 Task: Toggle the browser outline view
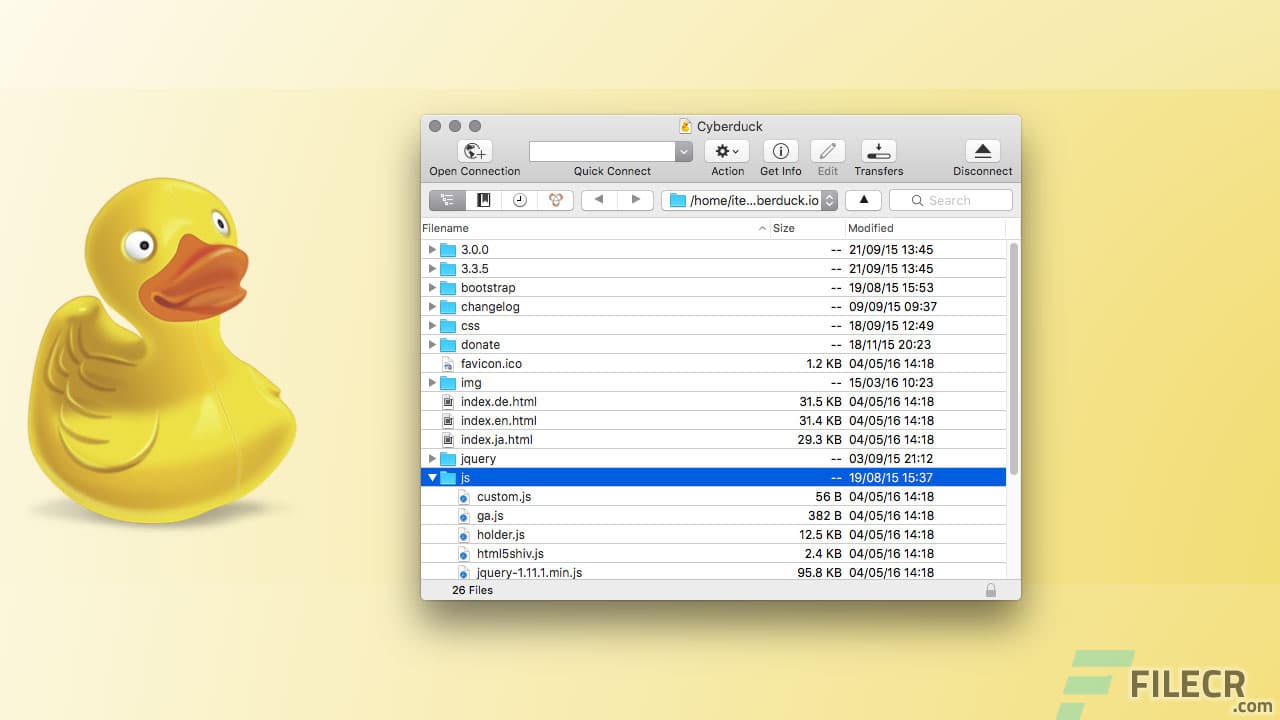pos(447,200)
